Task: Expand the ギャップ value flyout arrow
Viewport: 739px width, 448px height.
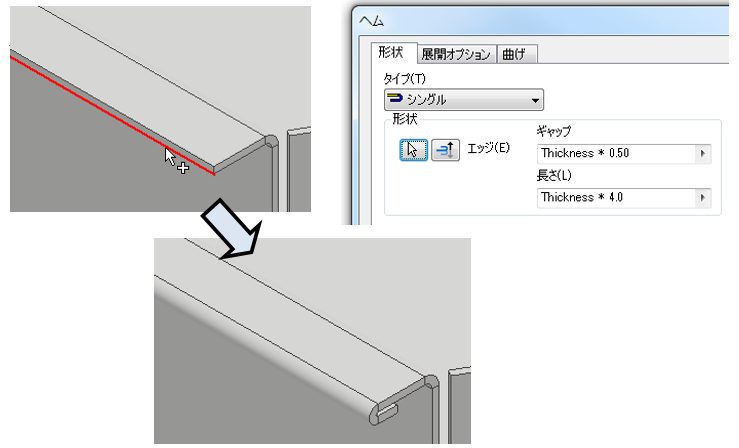Action: (703, 154)
